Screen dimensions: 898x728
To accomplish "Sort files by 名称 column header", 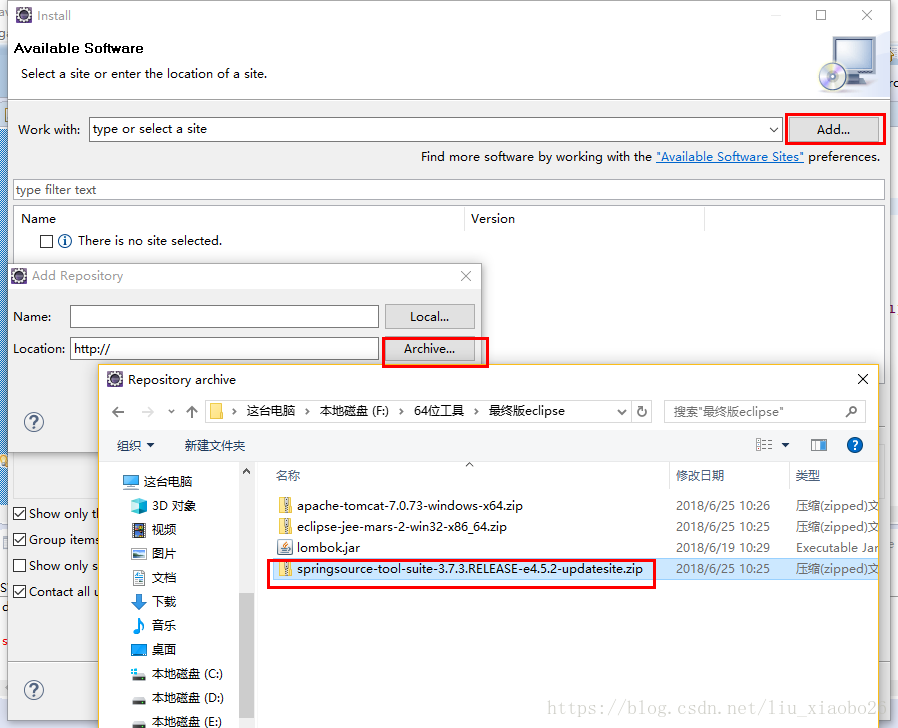I will pyautogui.click(x=288, y=475).
